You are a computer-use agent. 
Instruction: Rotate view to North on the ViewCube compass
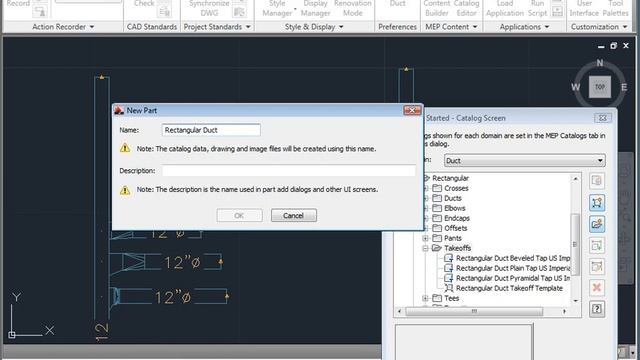click(x=600, y=63)
